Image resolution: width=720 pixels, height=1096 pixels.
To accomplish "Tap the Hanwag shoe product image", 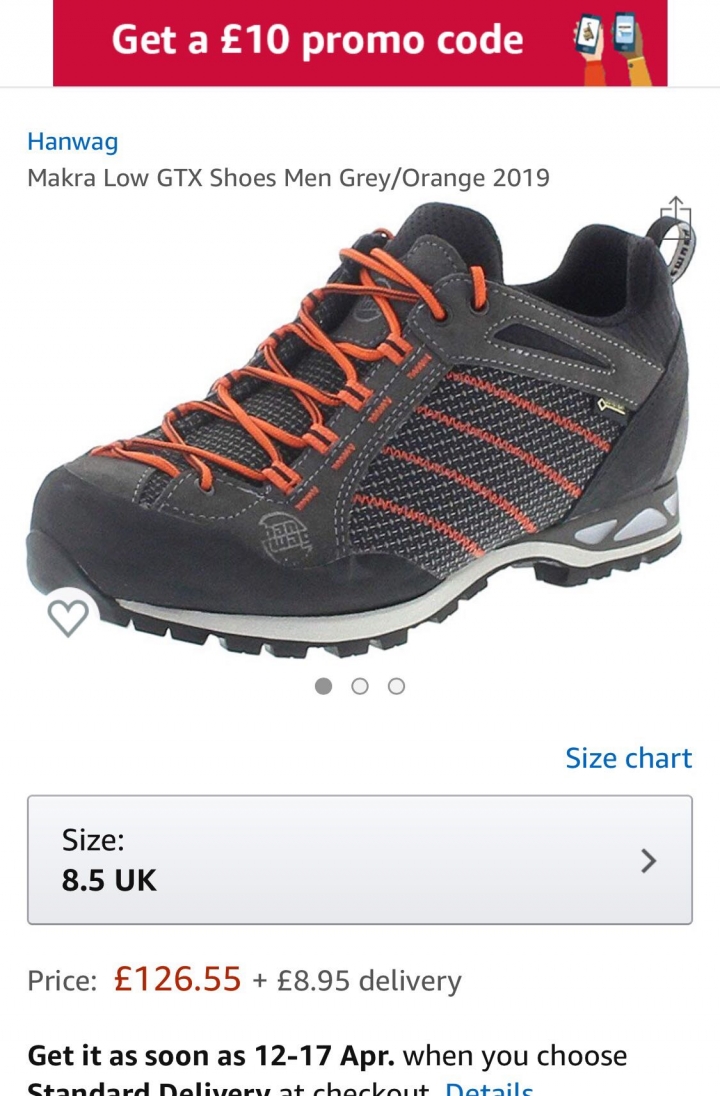I will [360, 430].
